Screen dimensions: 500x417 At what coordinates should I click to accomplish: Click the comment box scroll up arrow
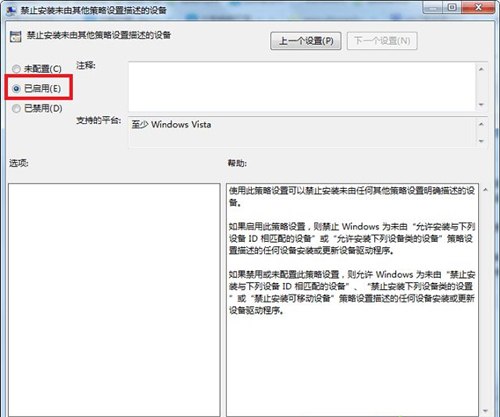(481, 69)
